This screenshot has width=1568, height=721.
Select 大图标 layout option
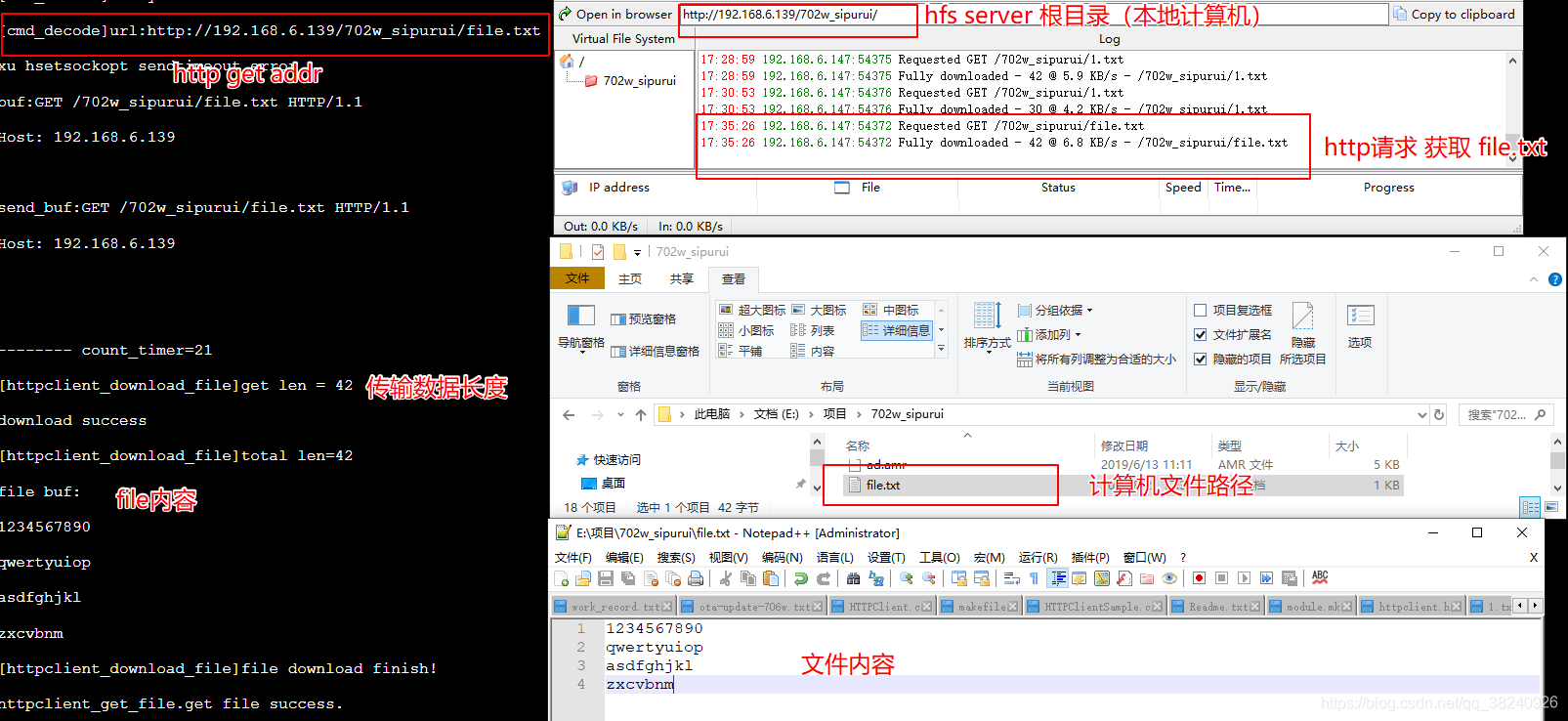pyautogui.click(x=819, y=310)
